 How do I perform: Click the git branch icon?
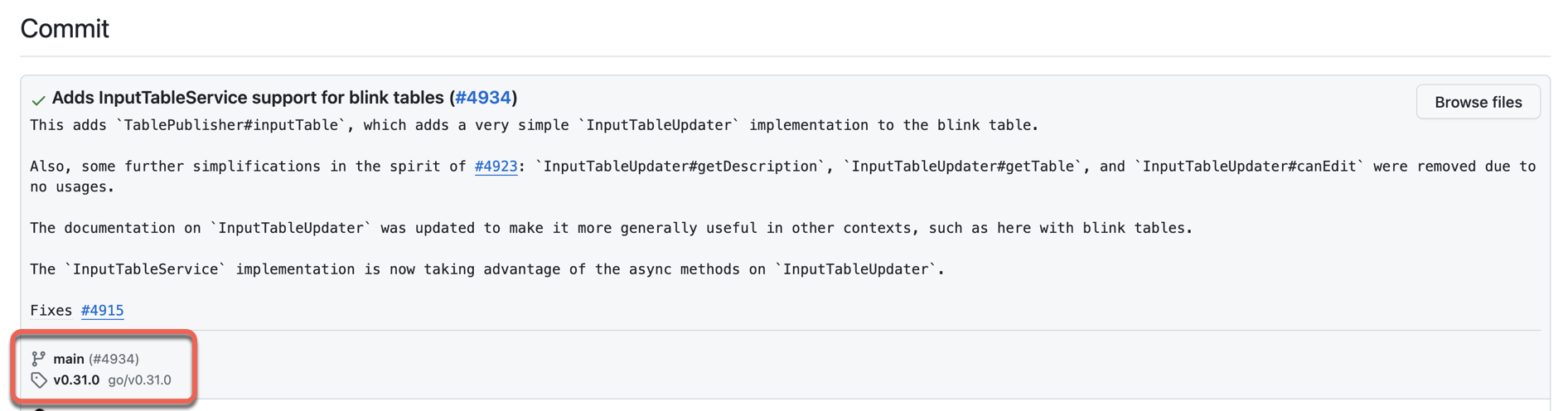click(x=38, y=359)
